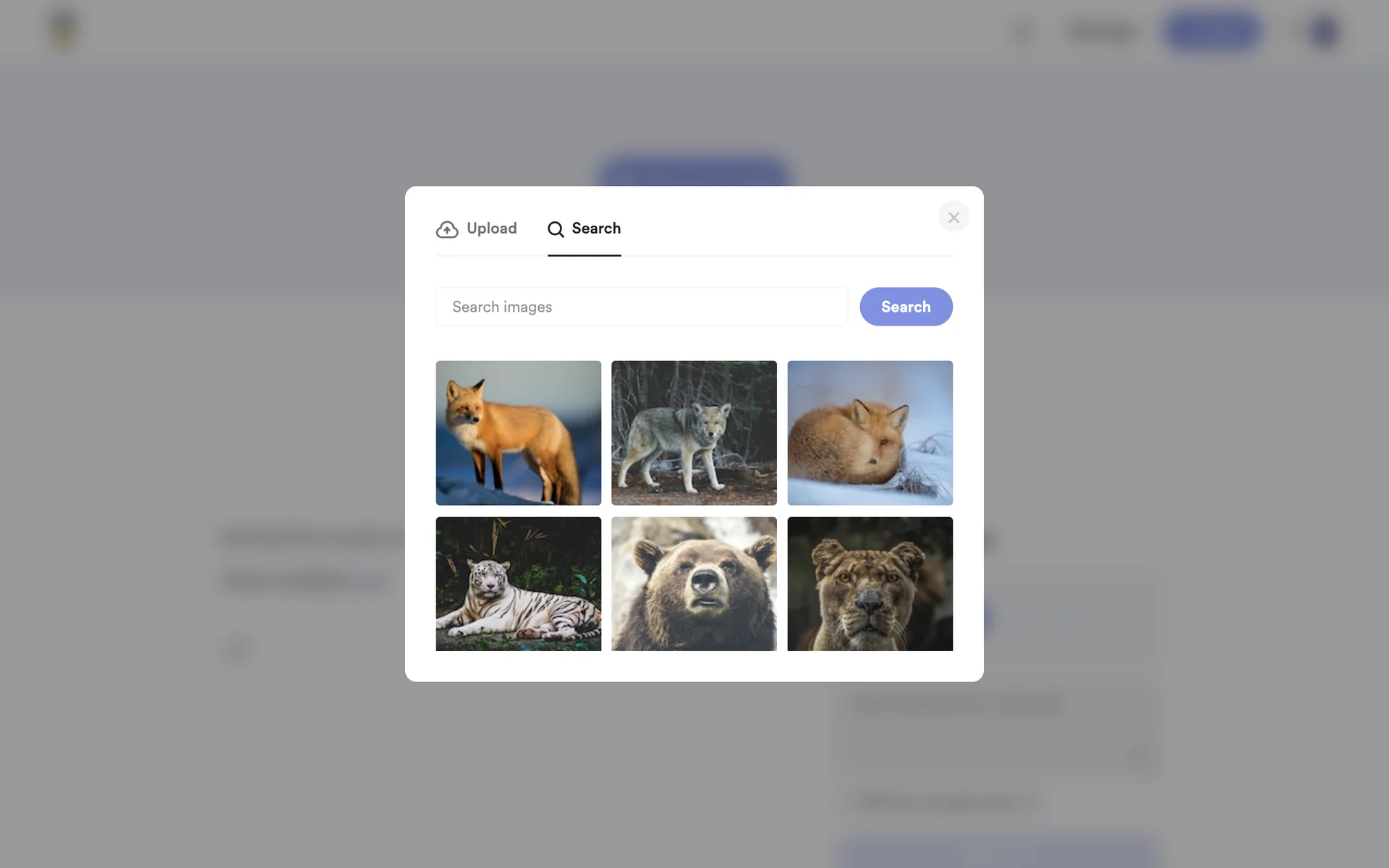Pick the gray coyote in forest image
The height and width of the screenshot is (868, 1389).
pyautogui.click(x=694, y=433)
